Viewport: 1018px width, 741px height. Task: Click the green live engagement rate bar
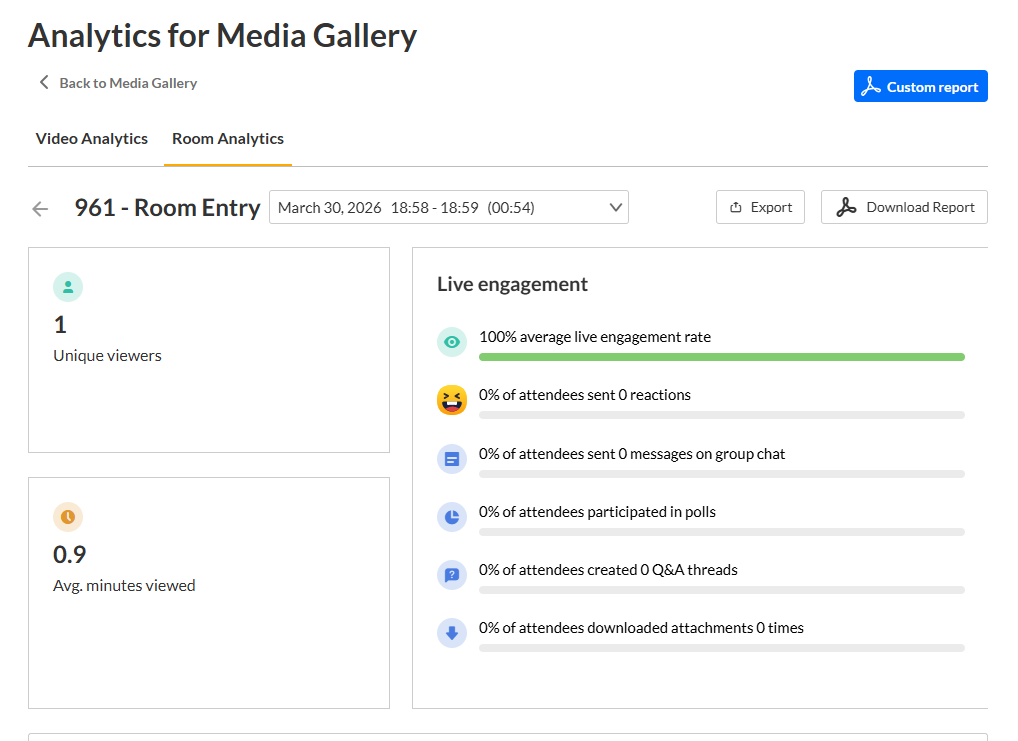point(721,357)
